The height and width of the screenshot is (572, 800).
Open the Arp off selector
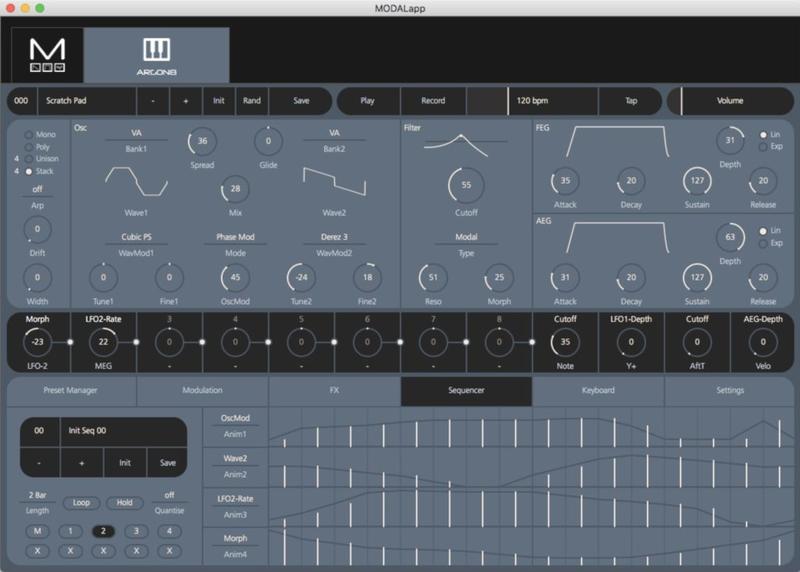[37, 189]
